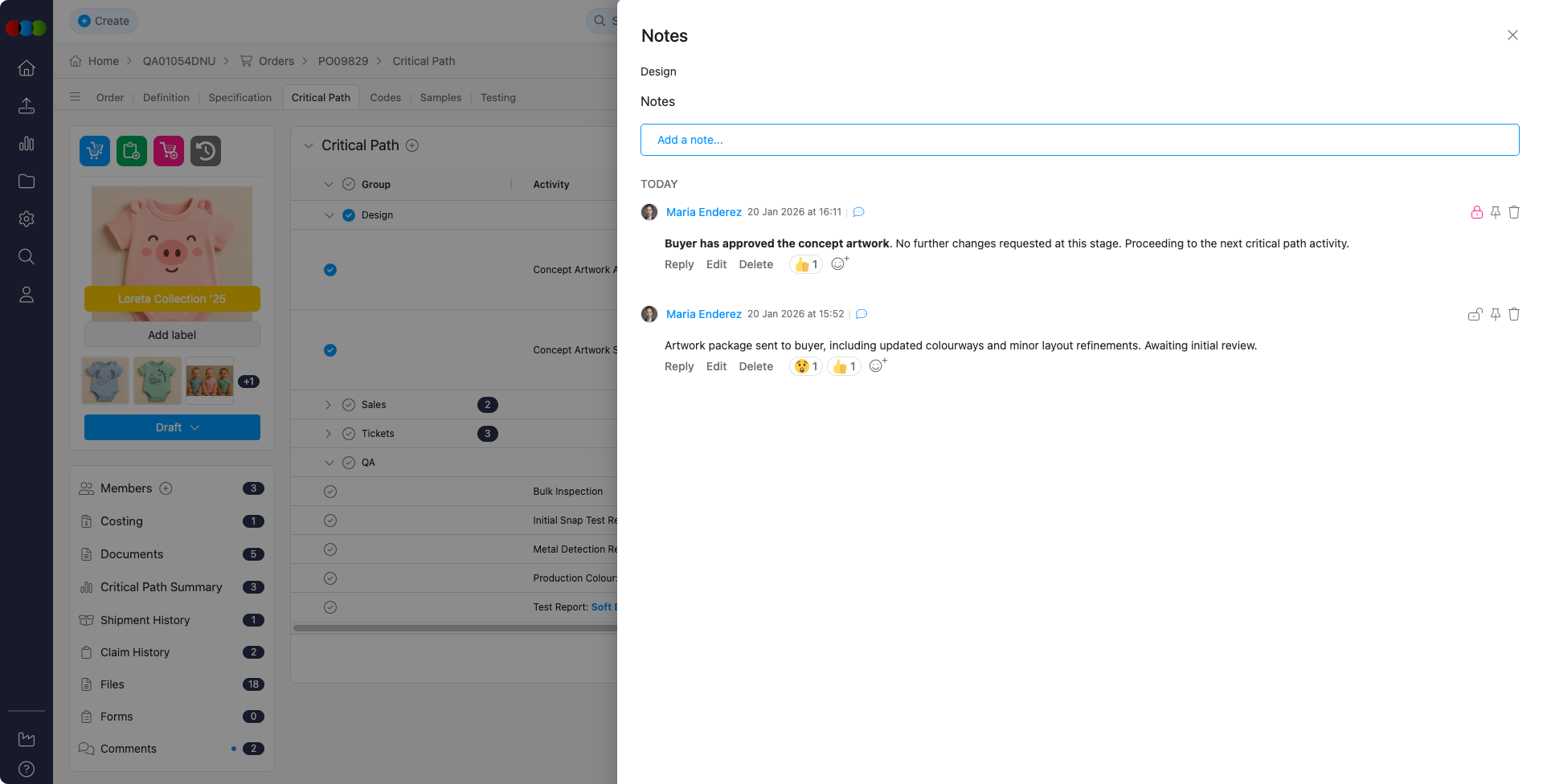Switch to the Specification tab
Screen dimensions: 1543x784
[x=239, y=98]
